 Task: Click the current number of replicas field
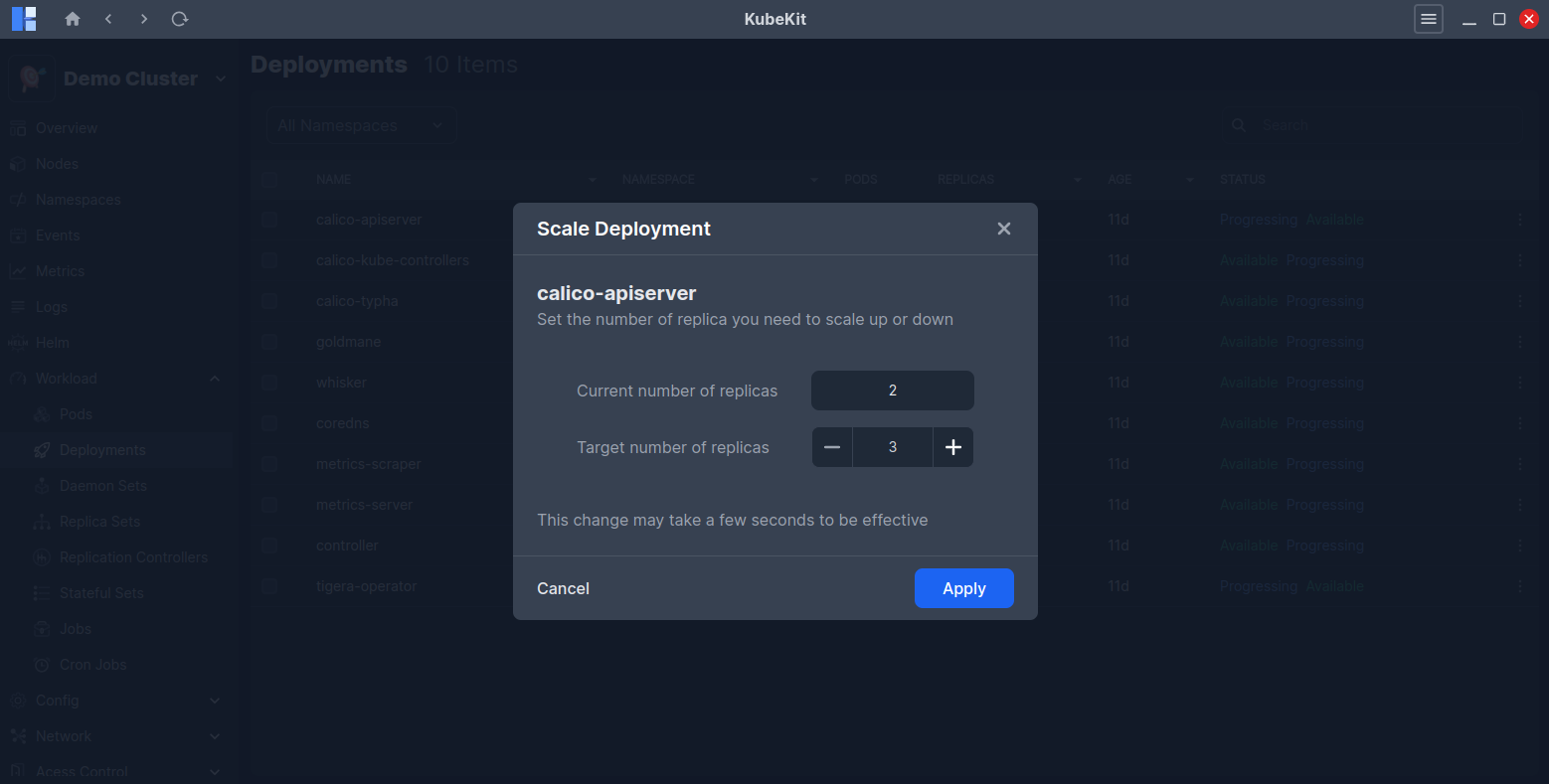892,391
